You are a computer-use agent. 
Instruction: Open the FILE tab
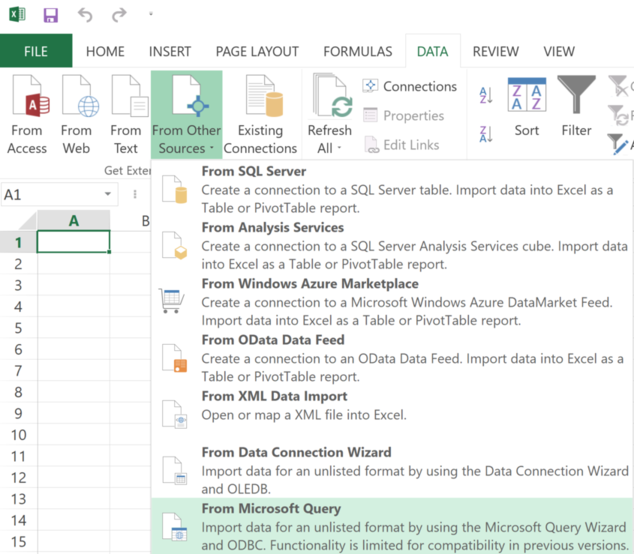[36, 51]
